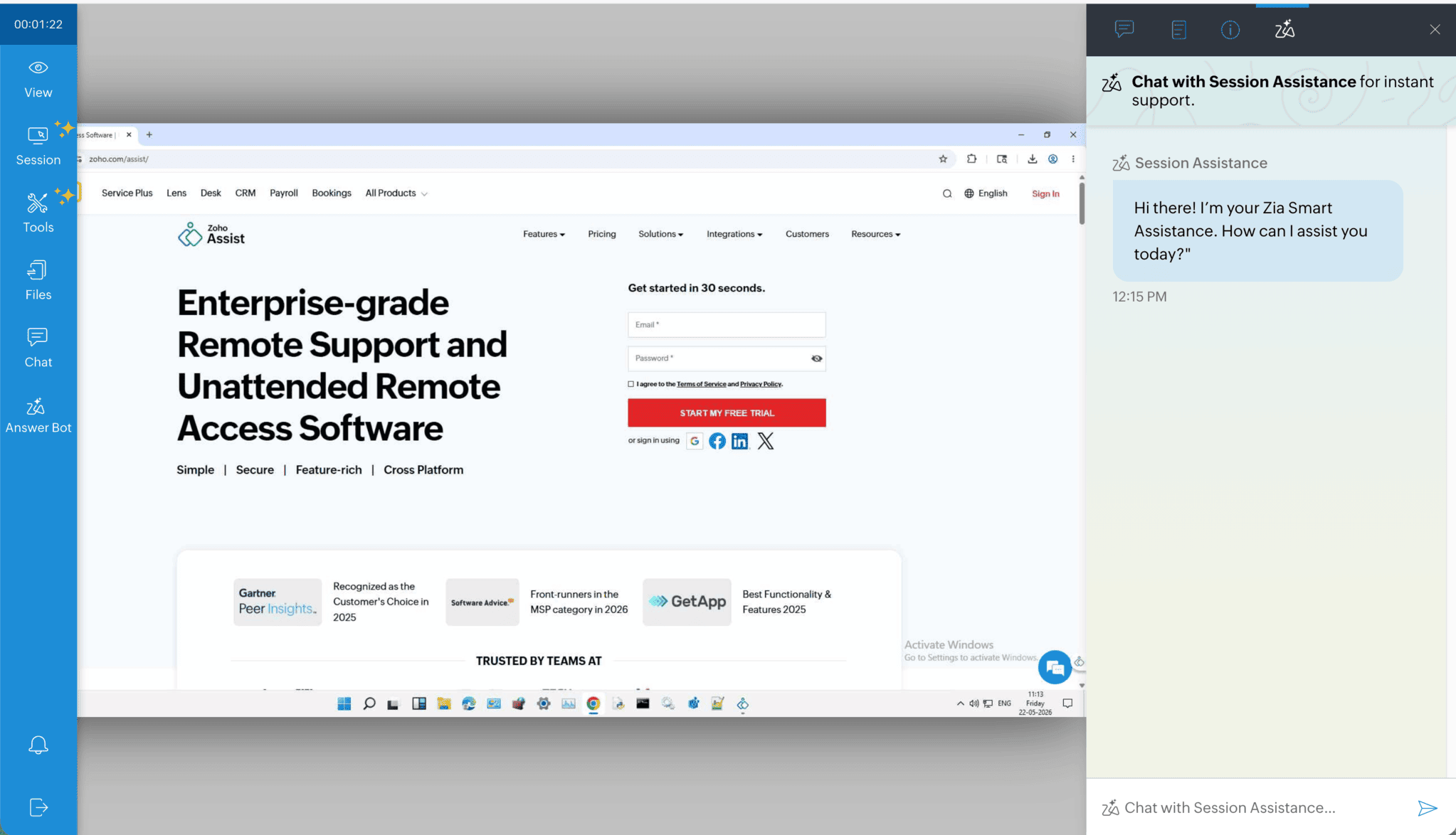Change language from English
1456x835 pixels.
point(986,193)
